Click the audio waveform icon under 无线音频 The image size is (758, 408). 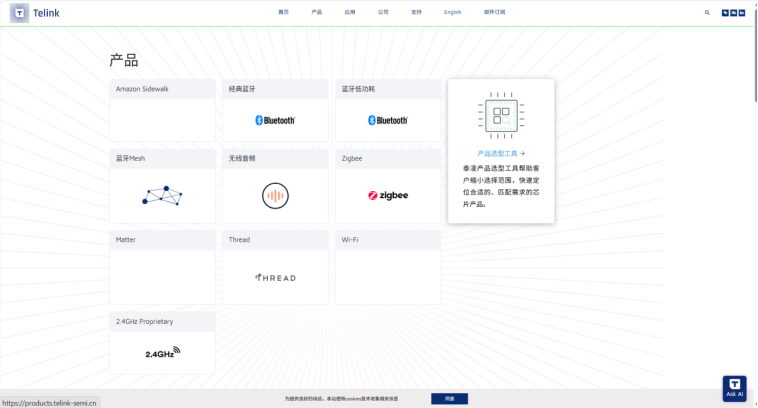[275, 196]
